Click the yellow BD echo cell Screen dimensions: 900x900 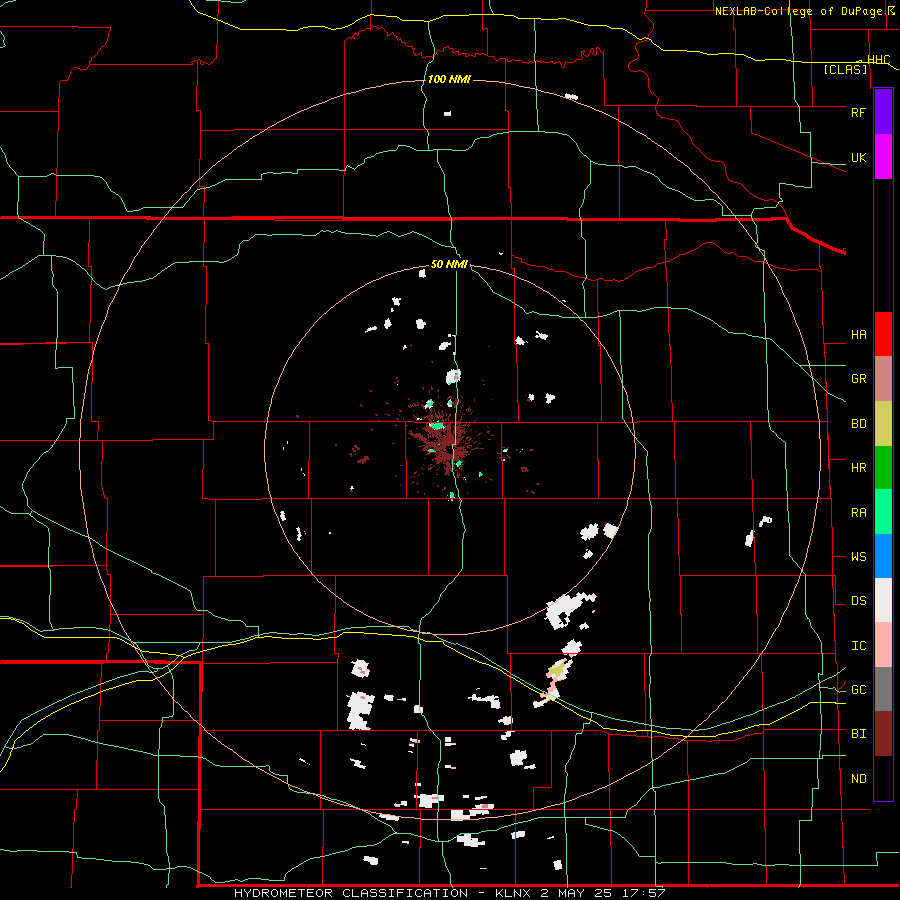(x=556, y=670)
